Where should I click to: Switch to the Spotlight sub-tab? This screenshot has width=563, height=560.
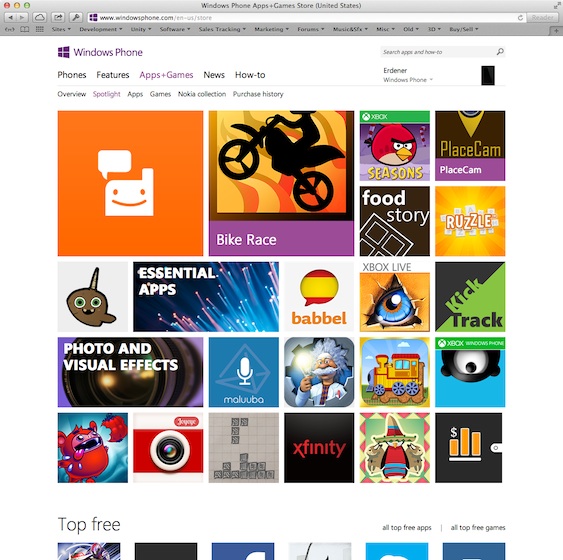107,94
